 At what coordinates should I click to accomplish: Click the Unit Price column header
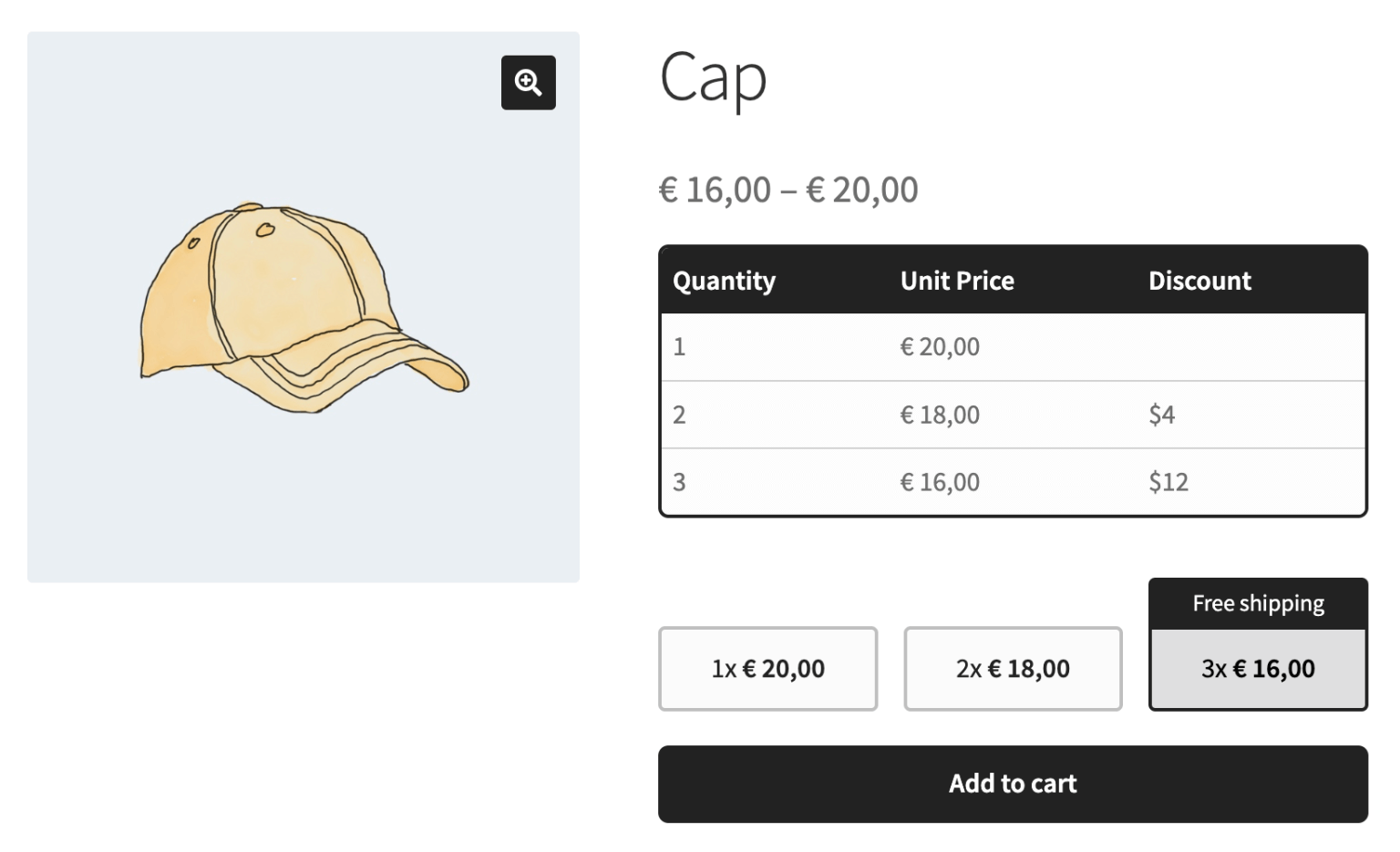click(x=957, y=281)
